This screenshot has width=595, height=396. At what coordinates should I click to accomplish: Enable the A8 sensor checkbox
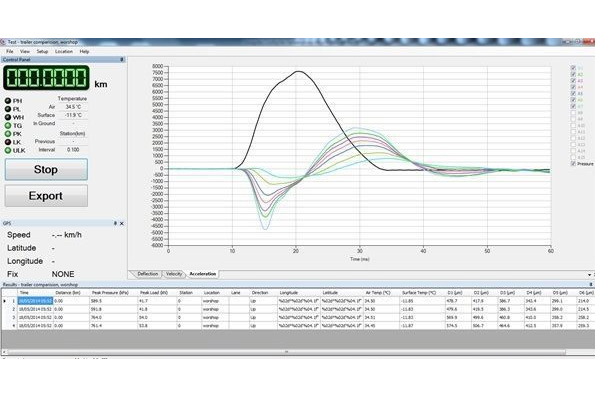click(x=573, y=113)
